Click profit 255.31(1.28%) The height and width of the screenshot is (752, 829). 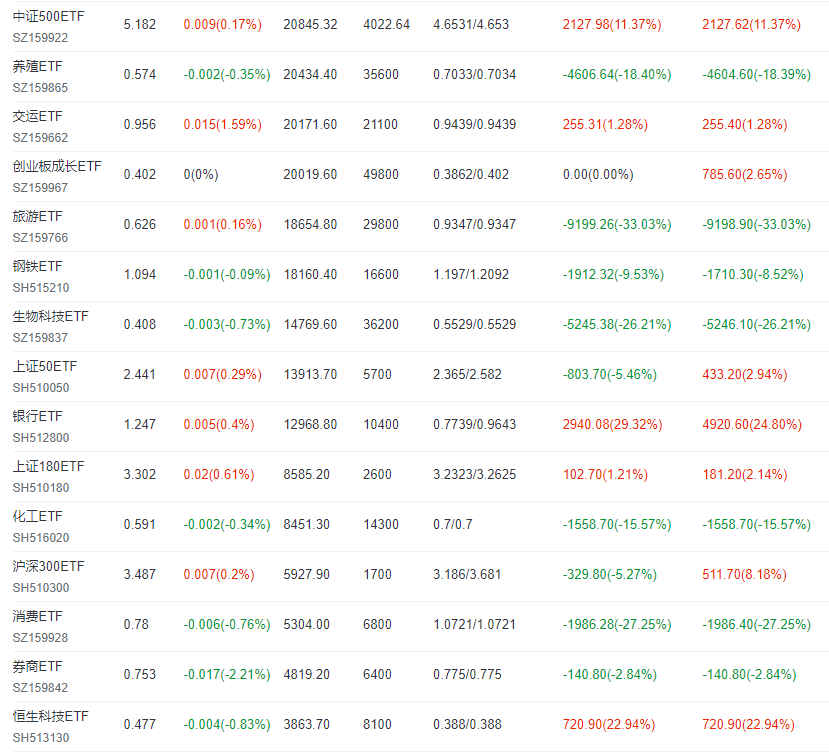click(605, 124)
